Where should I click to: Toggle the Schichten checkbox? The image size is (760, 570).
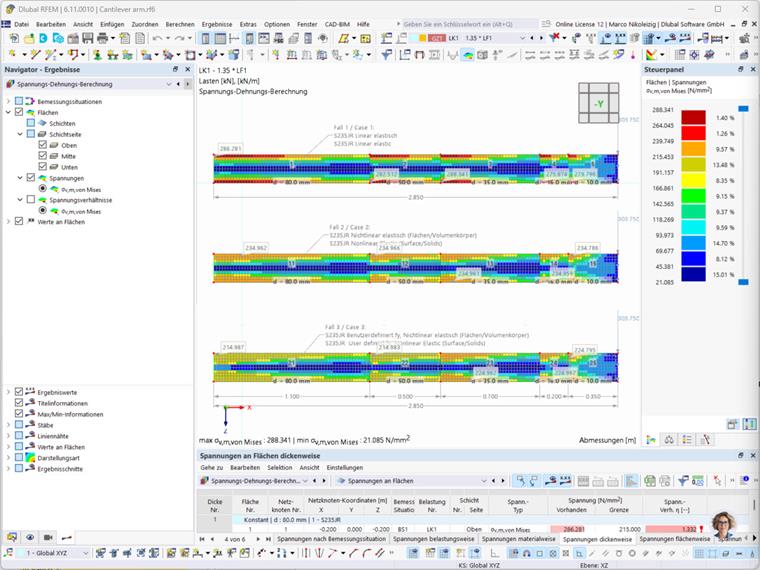(x=31, y=123)
